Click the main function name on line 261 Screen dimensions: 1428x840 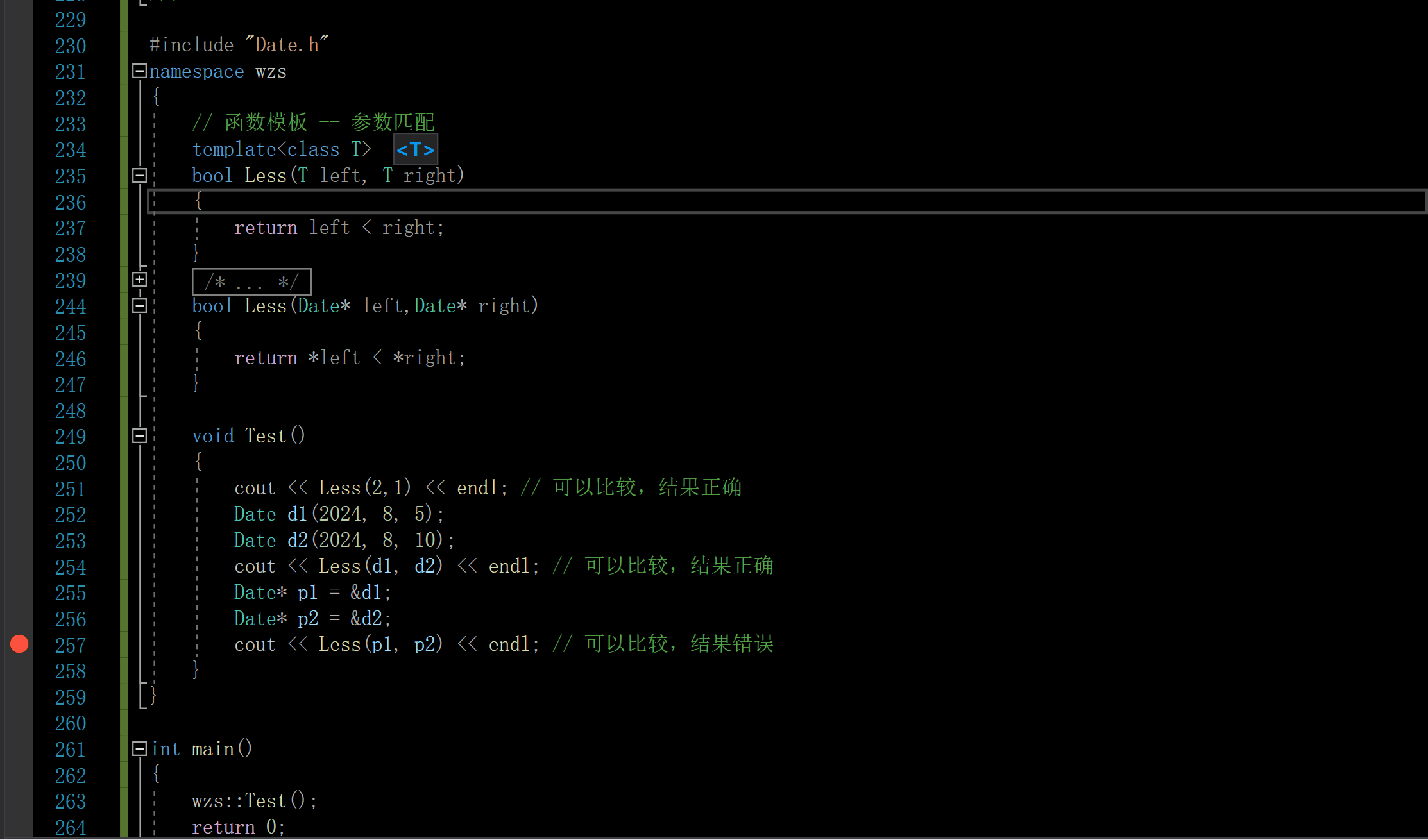tap(212, 749)
